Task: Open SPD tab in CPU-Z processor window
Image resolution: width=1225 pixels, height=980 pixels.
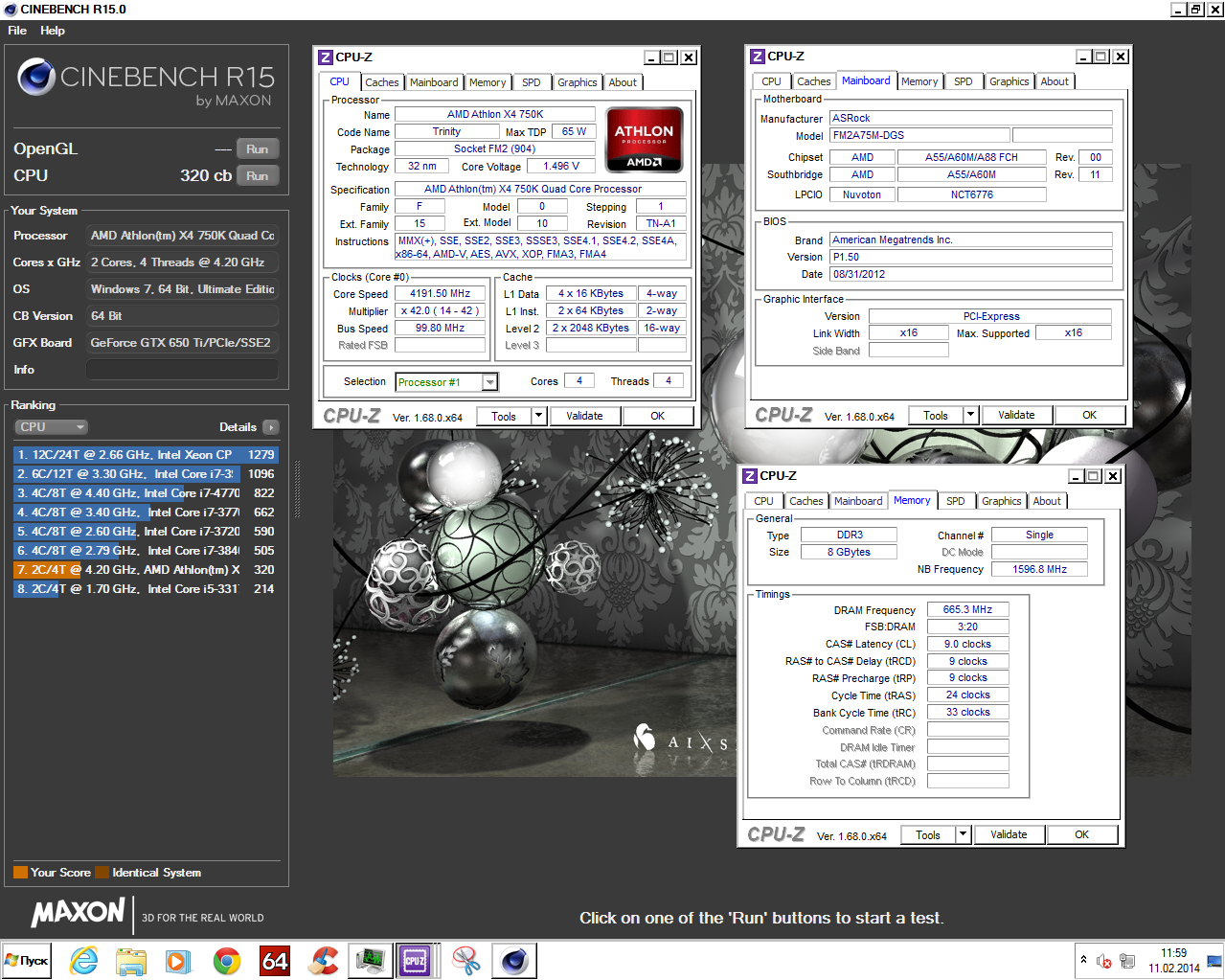Action: point(532,82)
